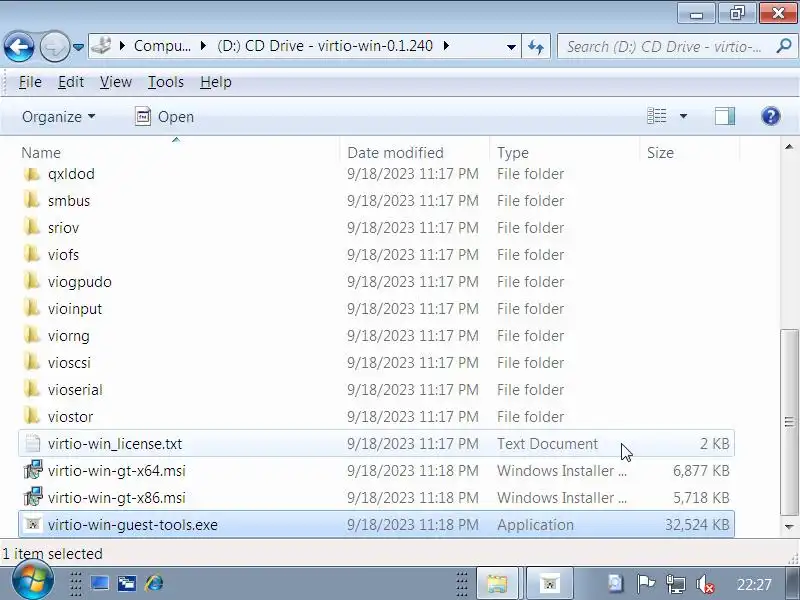
Task: Click the Open toolbar button
Action: click(x=164, y=117)
